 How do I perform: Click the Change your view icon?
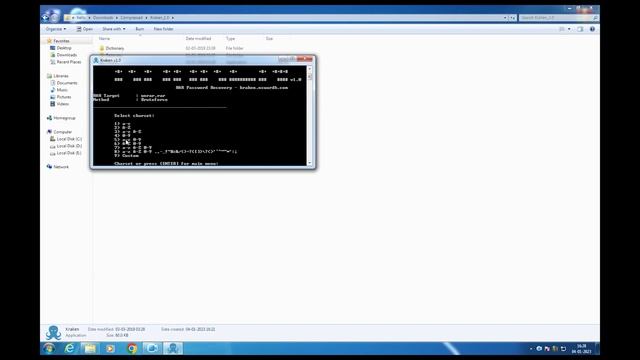[x=562, y=29]
